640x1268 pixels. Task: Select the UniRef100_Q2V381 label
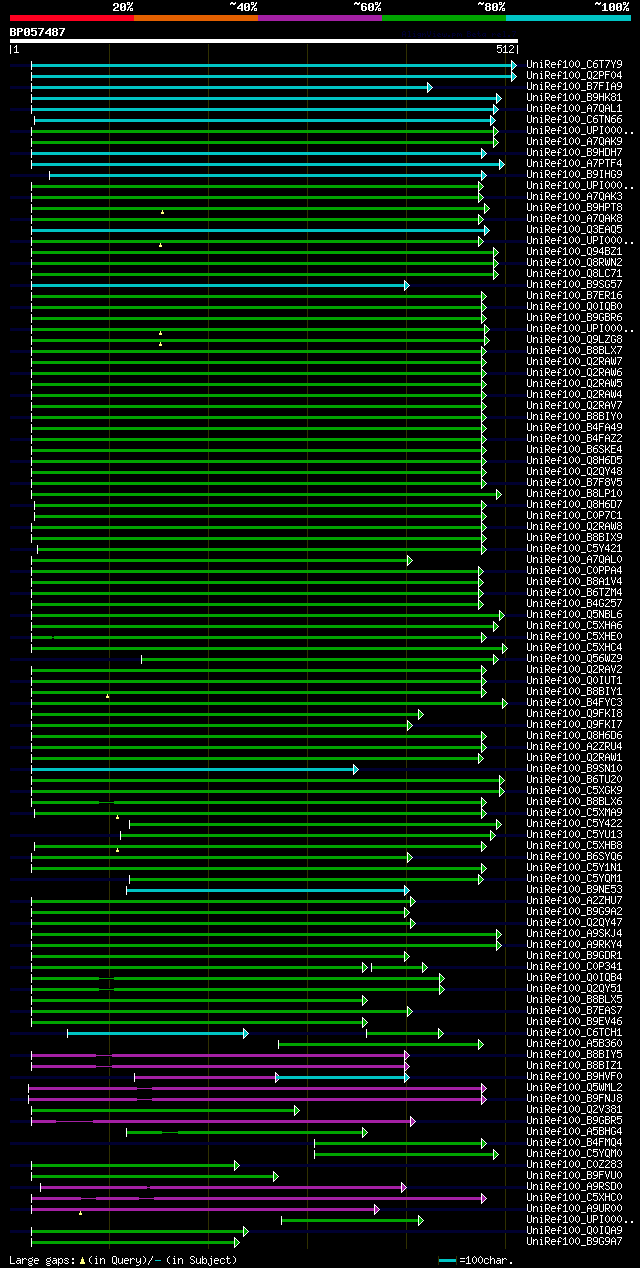576,1109
